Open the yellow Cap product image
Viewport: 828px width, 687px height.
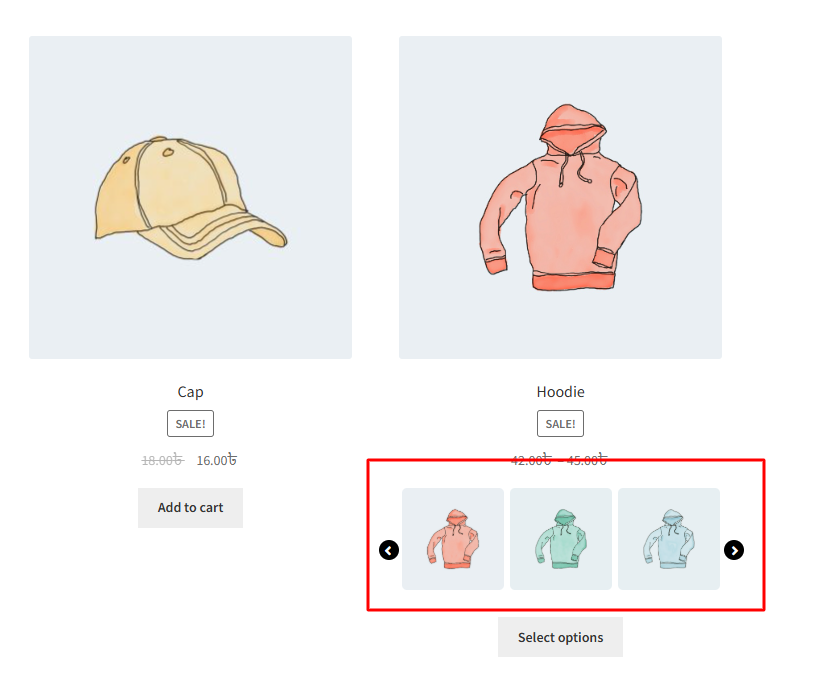tap(190, 198)
